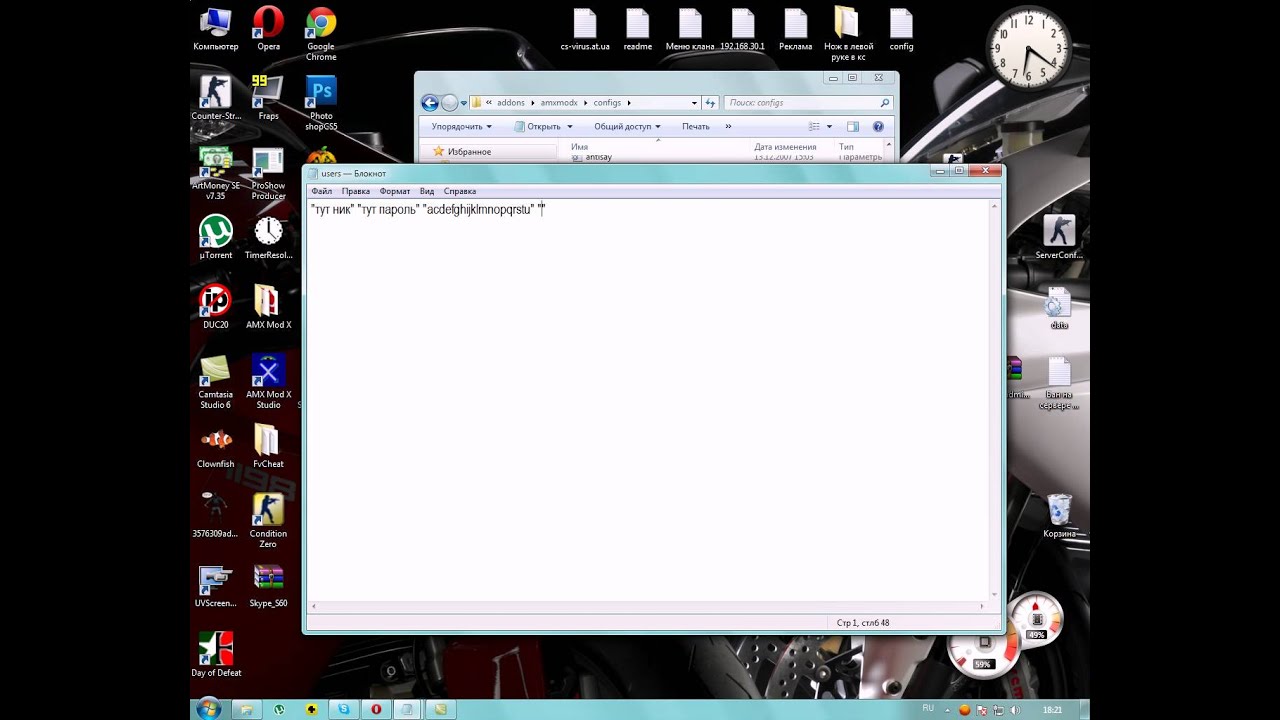This screenshot has width=1280, height=720.
Task: Select the config file on desktop
Action: pyautogui.click(x=901, y=29)
